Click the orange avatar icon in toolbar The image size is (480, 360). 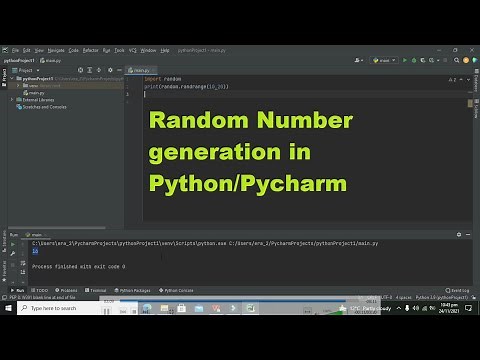[x=466, y=60]
